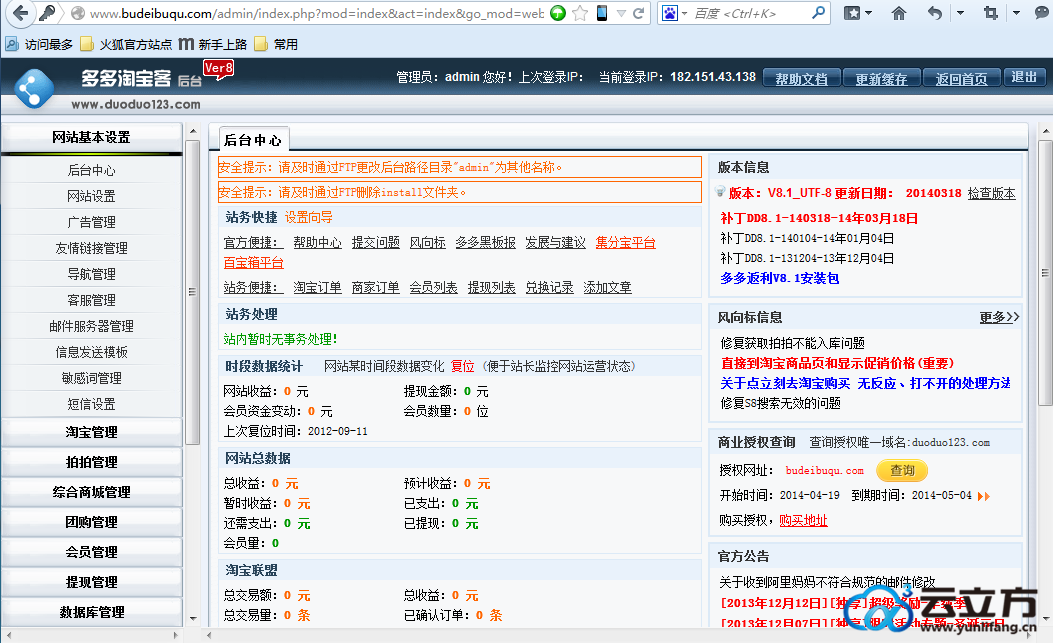Select the 后台中心 tab

pos(253,140)
